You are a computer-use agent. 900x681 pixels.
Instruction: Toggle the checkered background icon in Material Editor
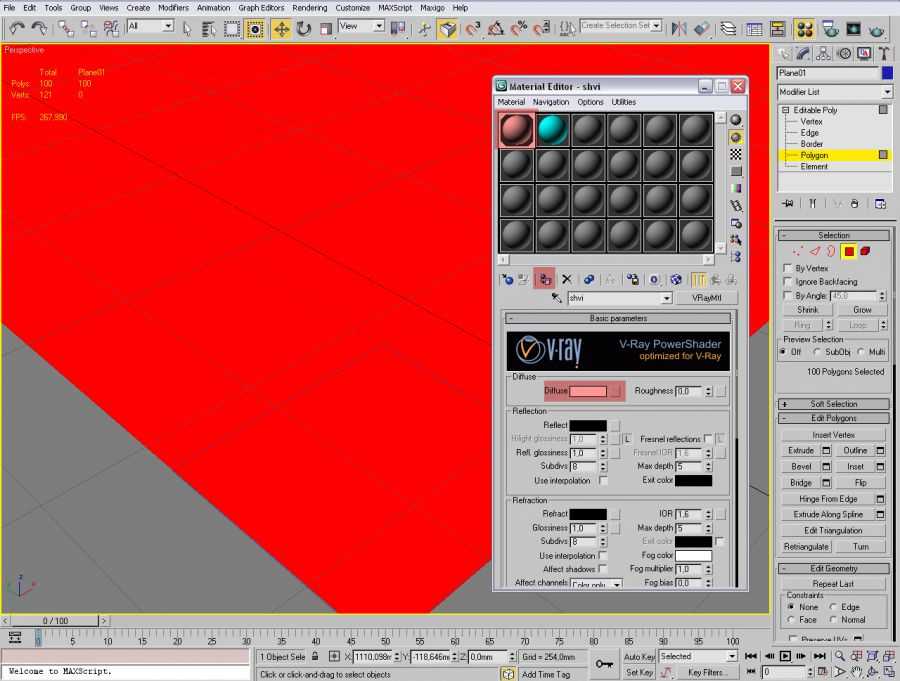pos(736,154)
